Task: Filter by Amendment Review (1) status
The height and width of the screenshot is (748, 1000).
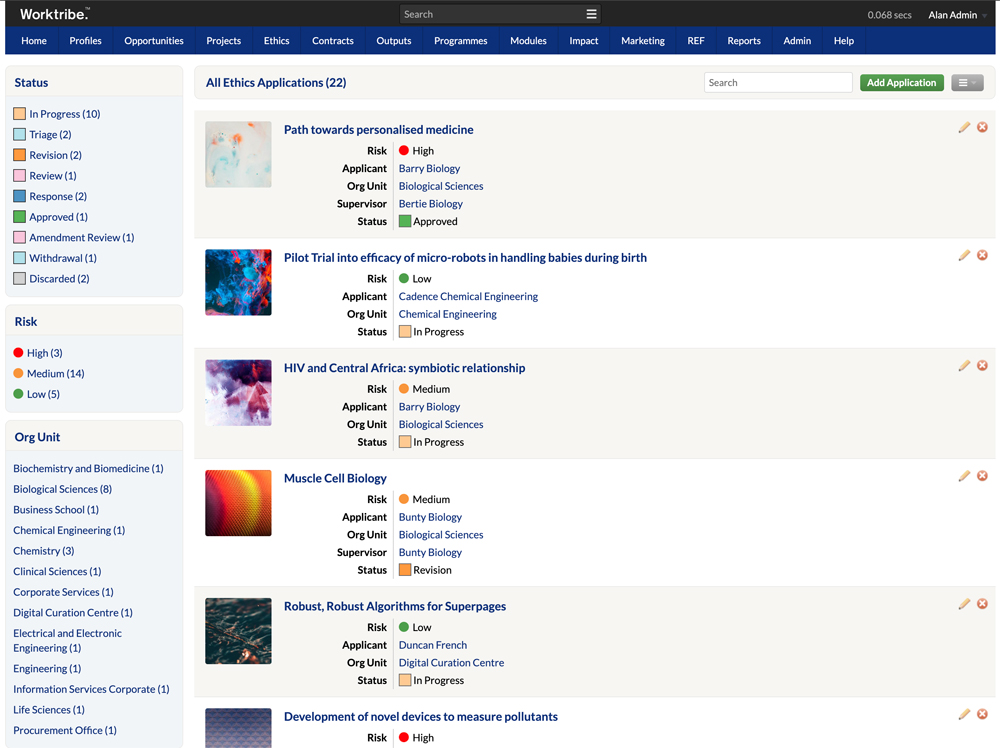Action: [82, 238]
